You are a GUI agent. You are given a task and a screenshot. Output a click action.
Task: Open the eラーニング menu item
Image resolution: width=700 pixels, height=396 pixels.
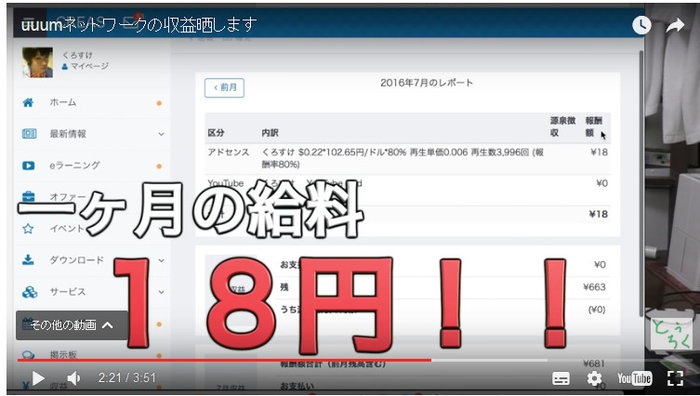point(75,165)
